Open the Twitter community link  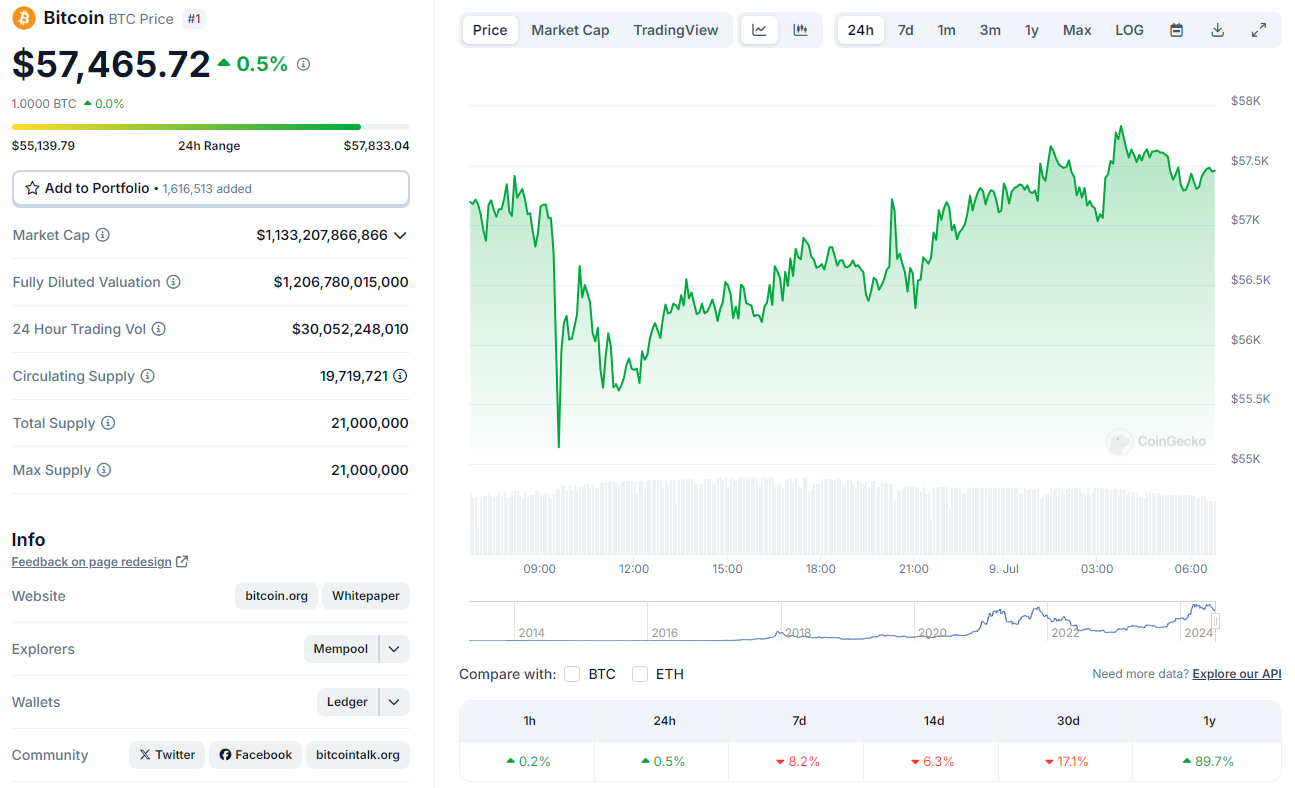(167, 755)
